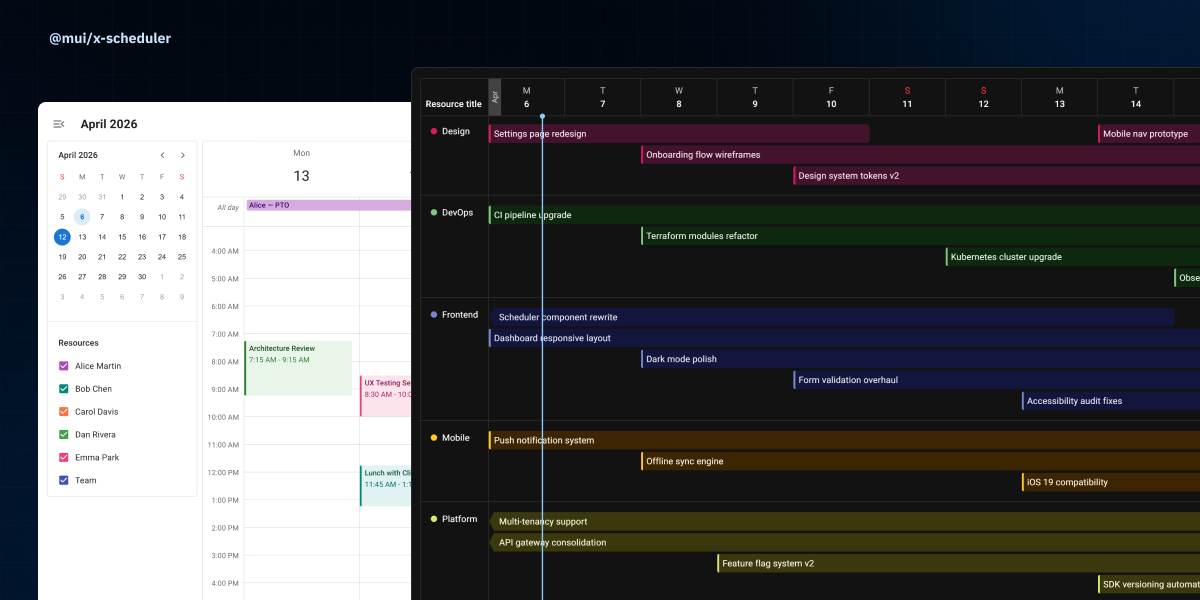Disable the Team resource checkbox

click(x=64, y=481)
